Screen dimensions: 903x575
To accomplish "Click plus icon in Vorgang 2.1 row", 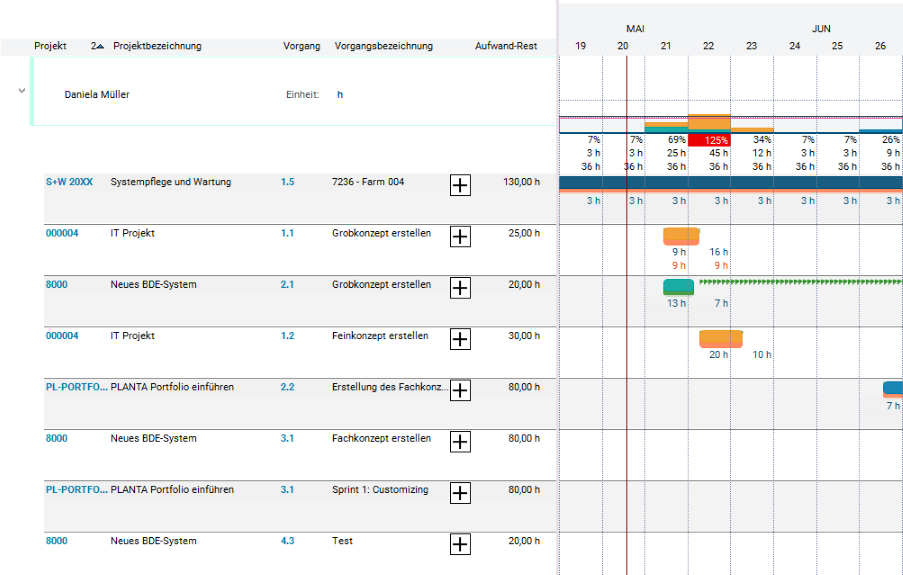I will (460, 288).
